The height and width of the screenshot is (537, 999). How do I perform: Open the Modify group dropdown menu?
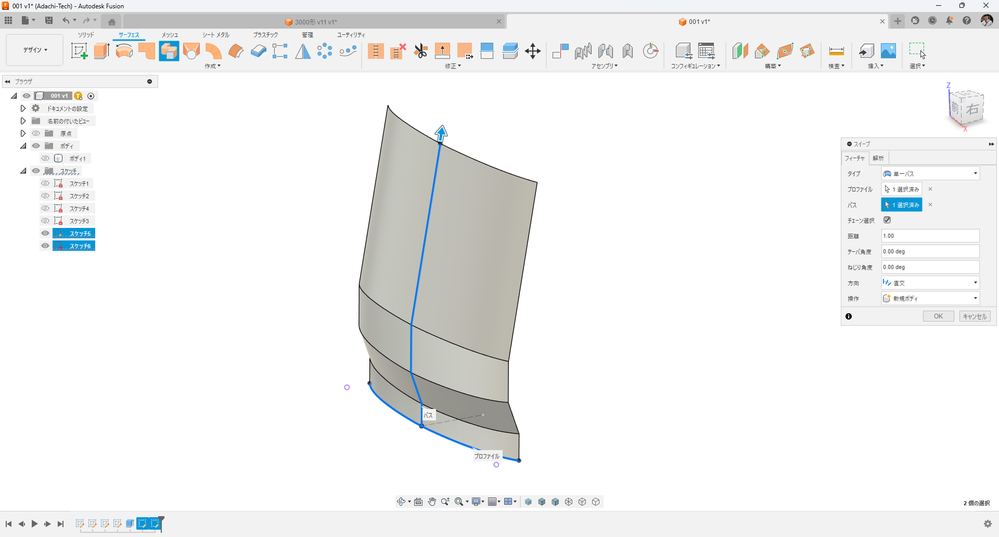point(453,66)
